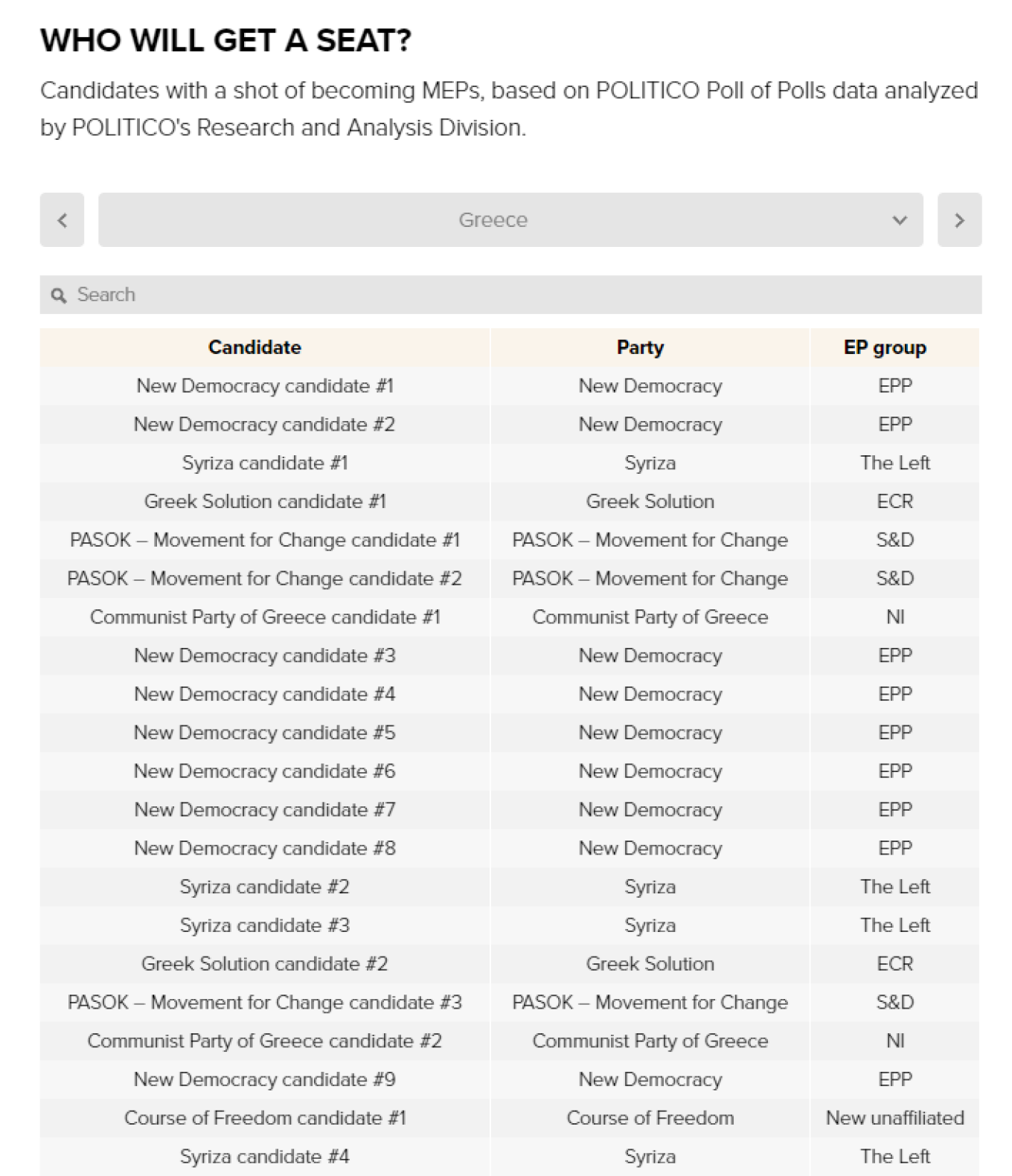Expand the dropdown chevron beside Greece
This screenshot has width=1012, height=1176.
[900, 220]
